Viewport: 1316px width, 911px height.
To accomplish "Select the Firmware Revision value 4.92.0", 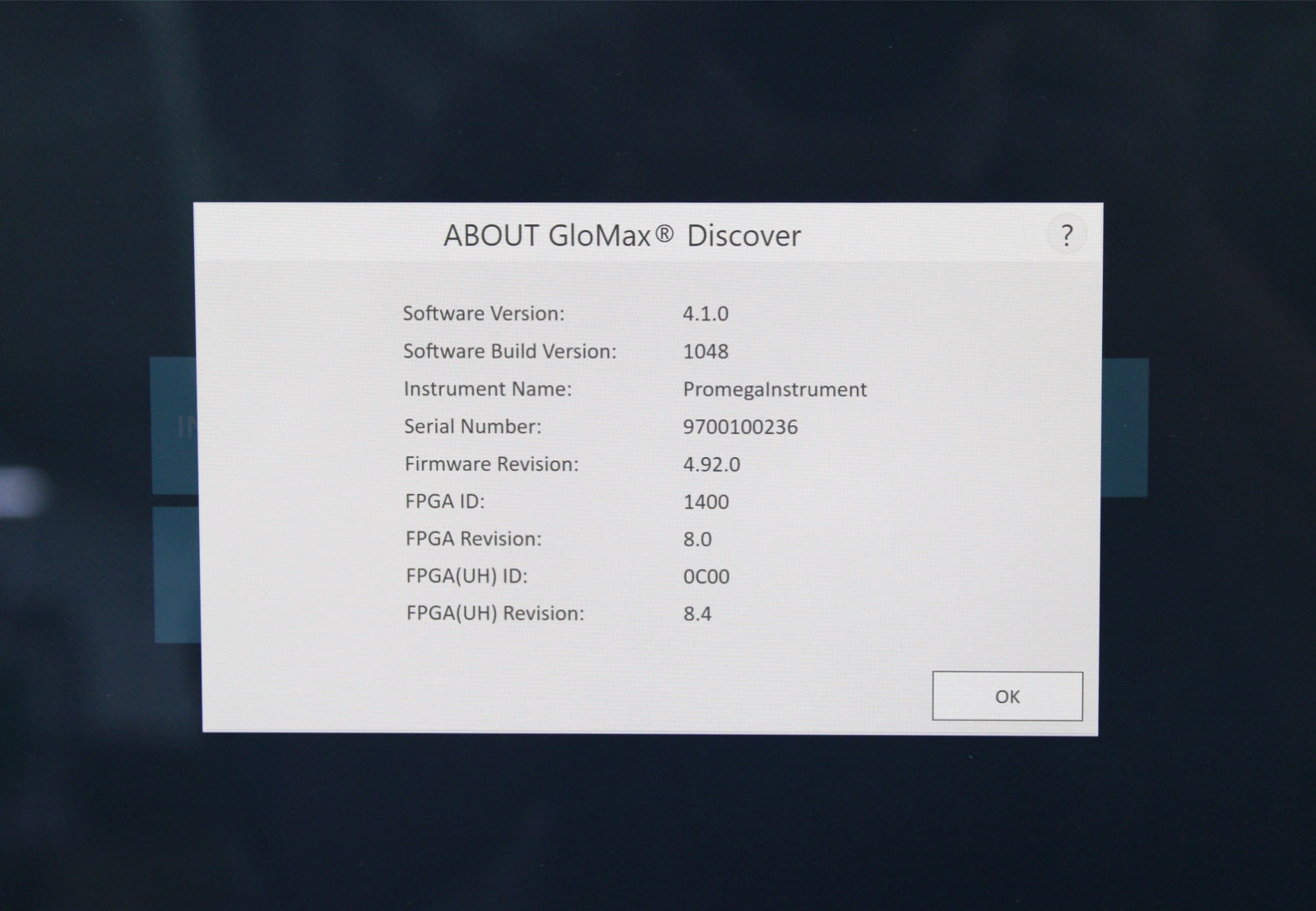I will 711,465.
